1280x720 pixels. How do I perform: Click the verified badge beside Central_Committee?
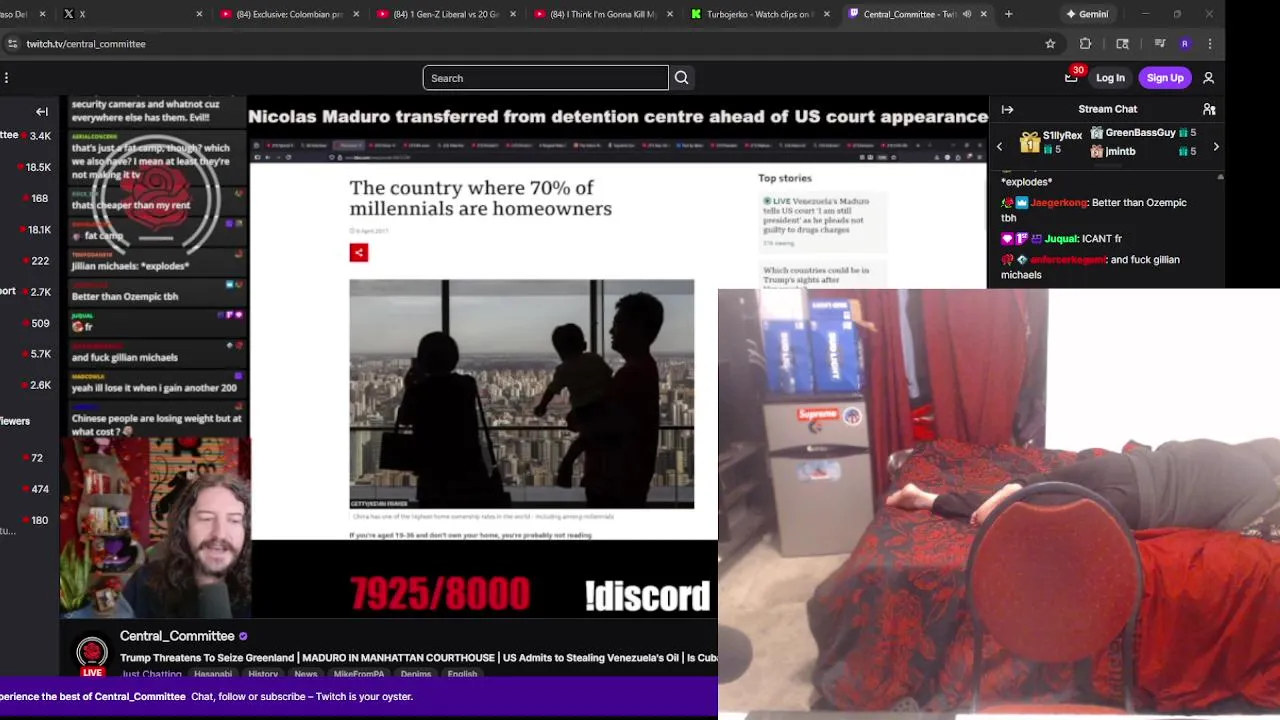pos(243,636)
